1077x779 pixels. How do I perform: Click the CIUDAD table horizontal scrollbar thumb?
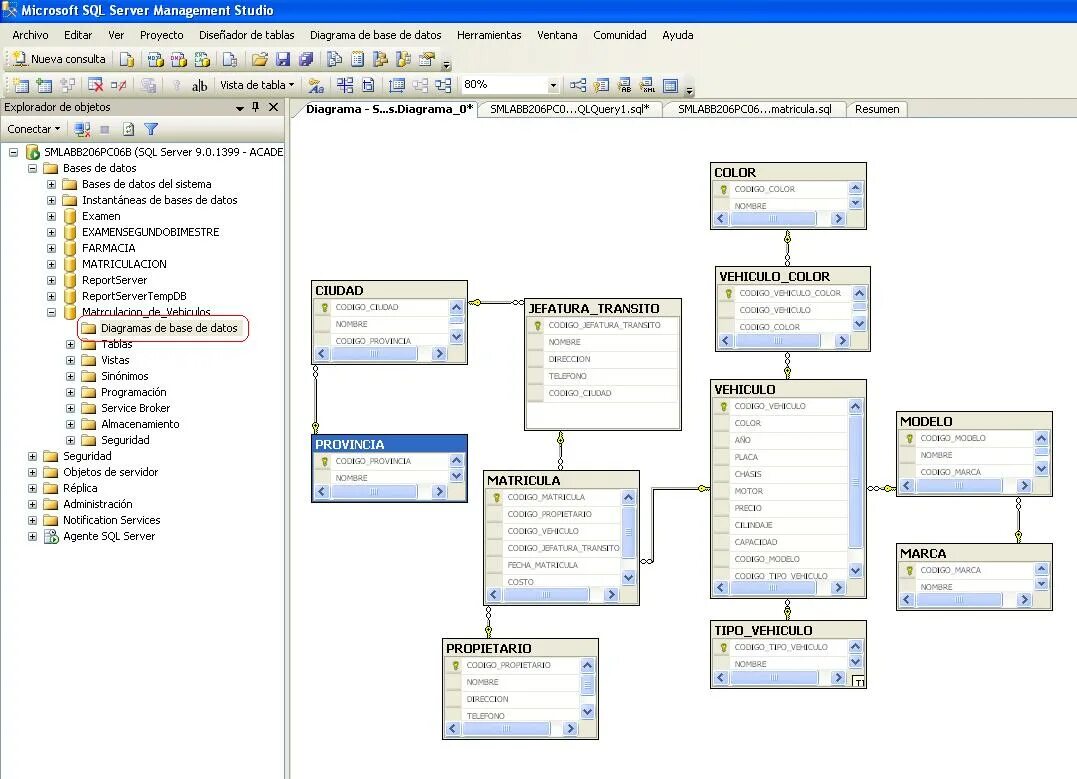374,354
